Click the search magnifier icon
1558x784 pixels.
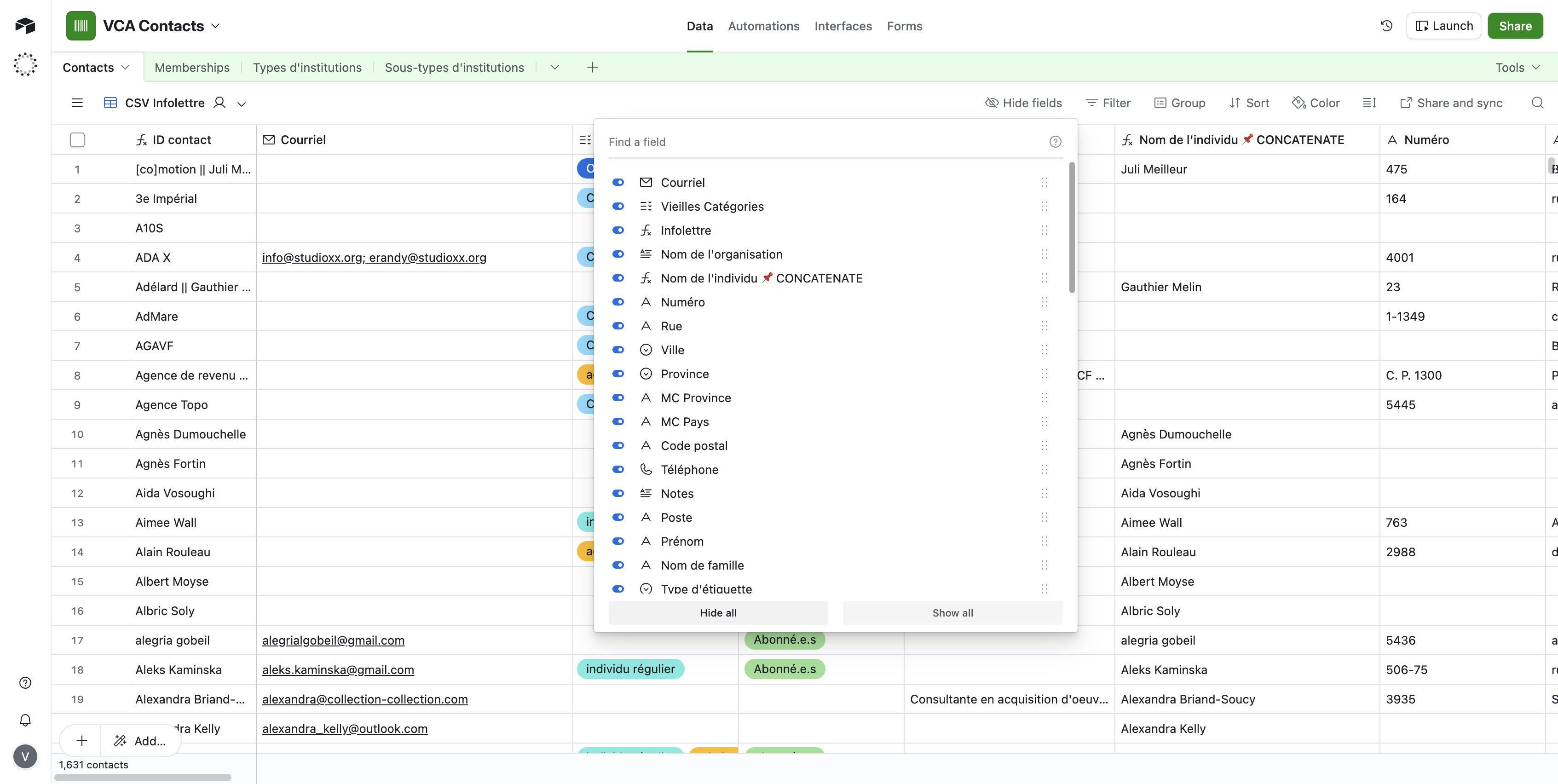[x=1537, y=103]
